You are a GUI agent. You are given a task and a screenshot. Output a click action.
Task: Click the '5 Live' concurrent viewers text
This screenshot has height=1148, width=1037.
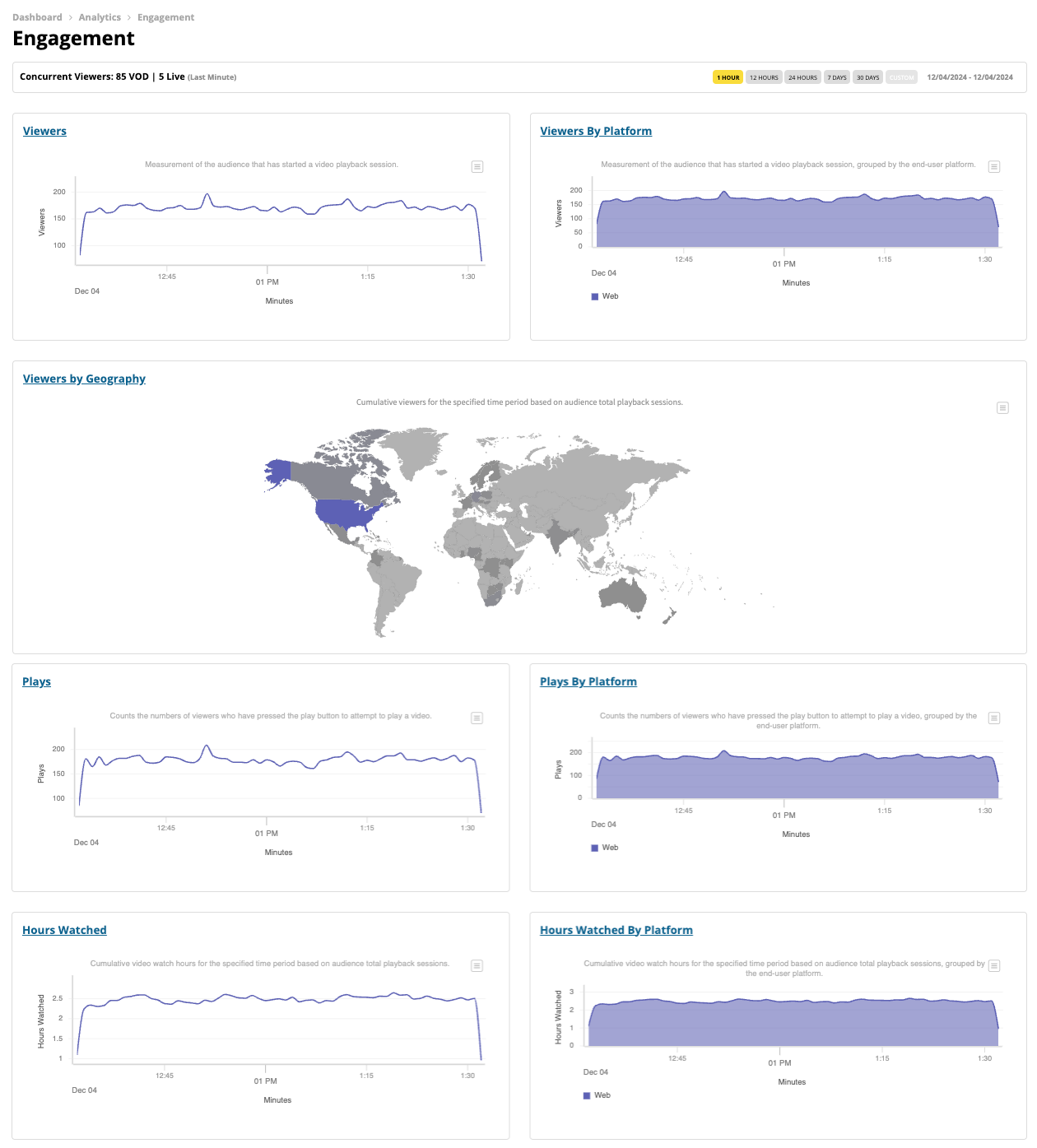pyautogui.click(x=171, y=77)
